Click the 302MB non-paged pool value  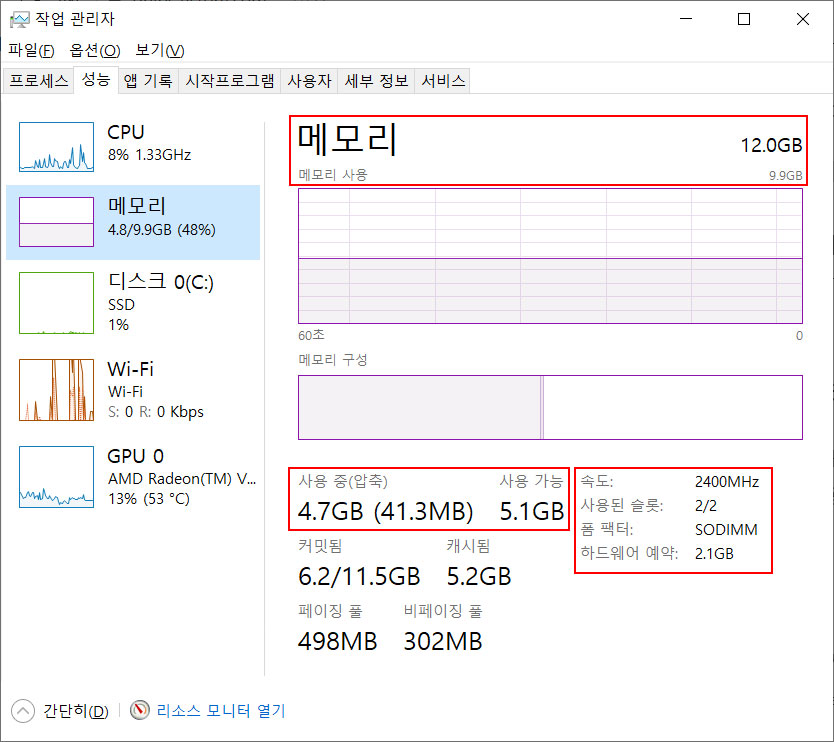tap(443, 641)
